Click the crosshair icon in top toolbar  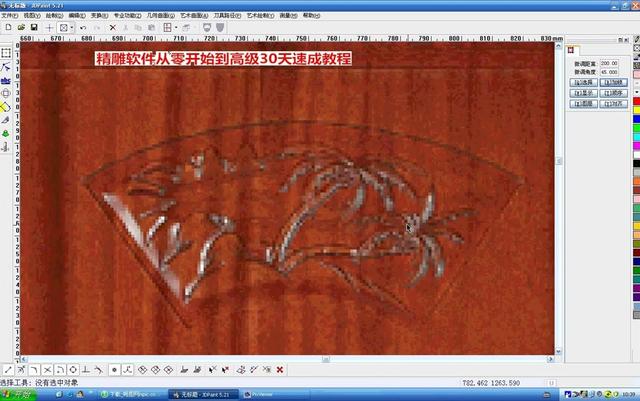click(49, 27)
